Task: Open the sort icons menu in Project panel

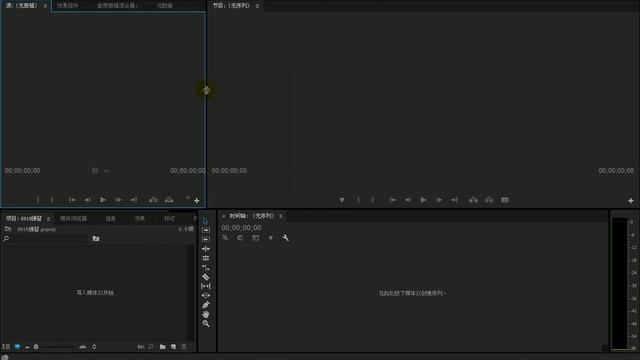Action: pos(94,347)
